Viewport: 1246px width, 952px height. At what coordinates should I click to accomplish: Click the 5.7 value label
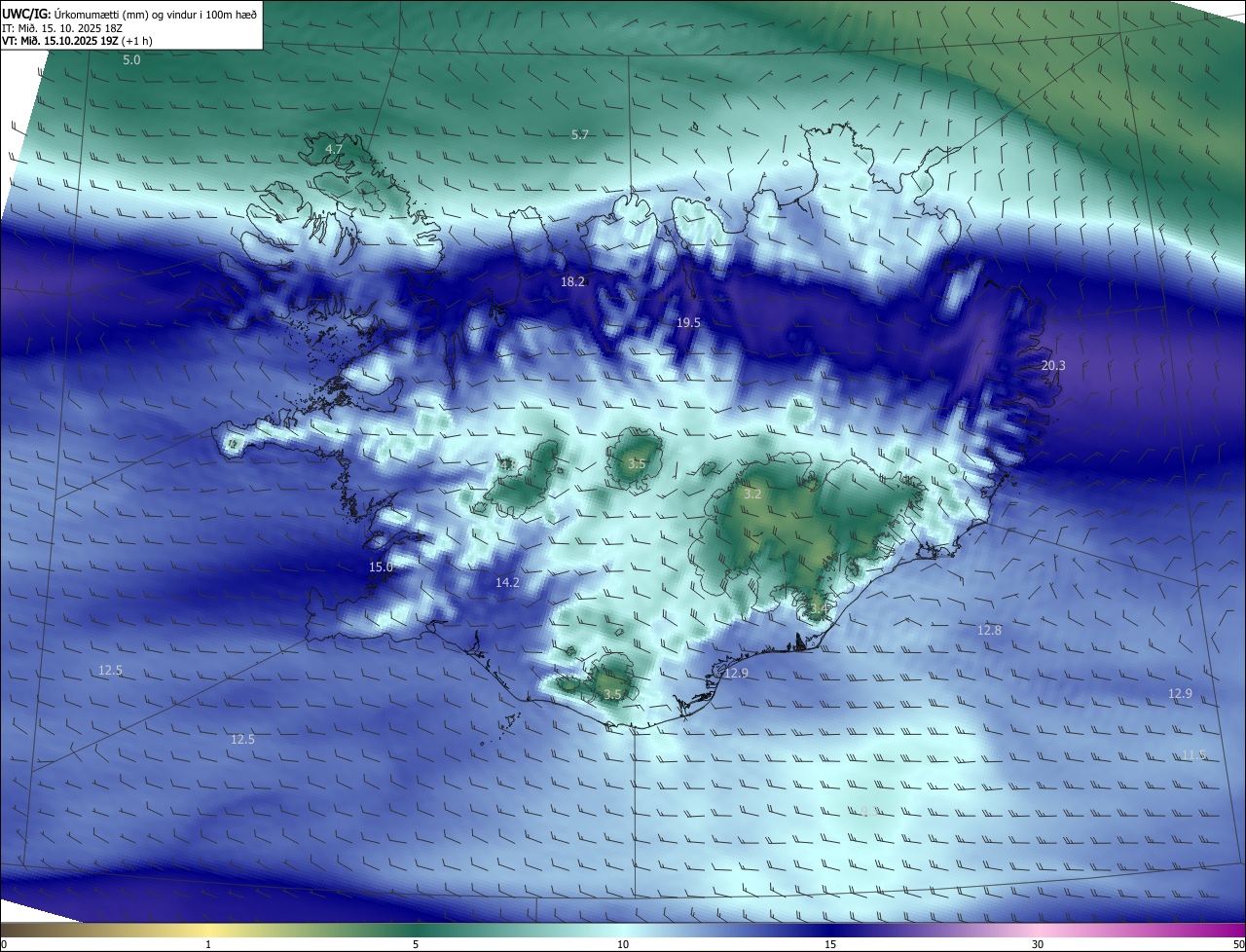coord(580,134)
